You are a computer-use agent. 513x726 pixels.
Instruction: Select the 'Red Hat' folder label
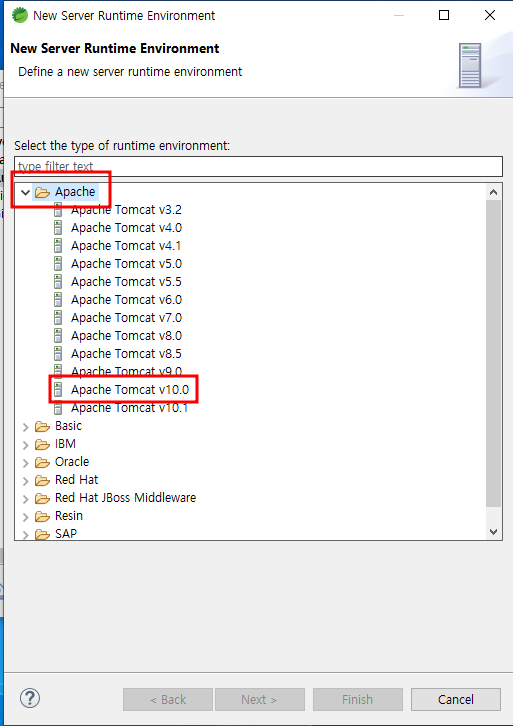(x=76, y=480)
